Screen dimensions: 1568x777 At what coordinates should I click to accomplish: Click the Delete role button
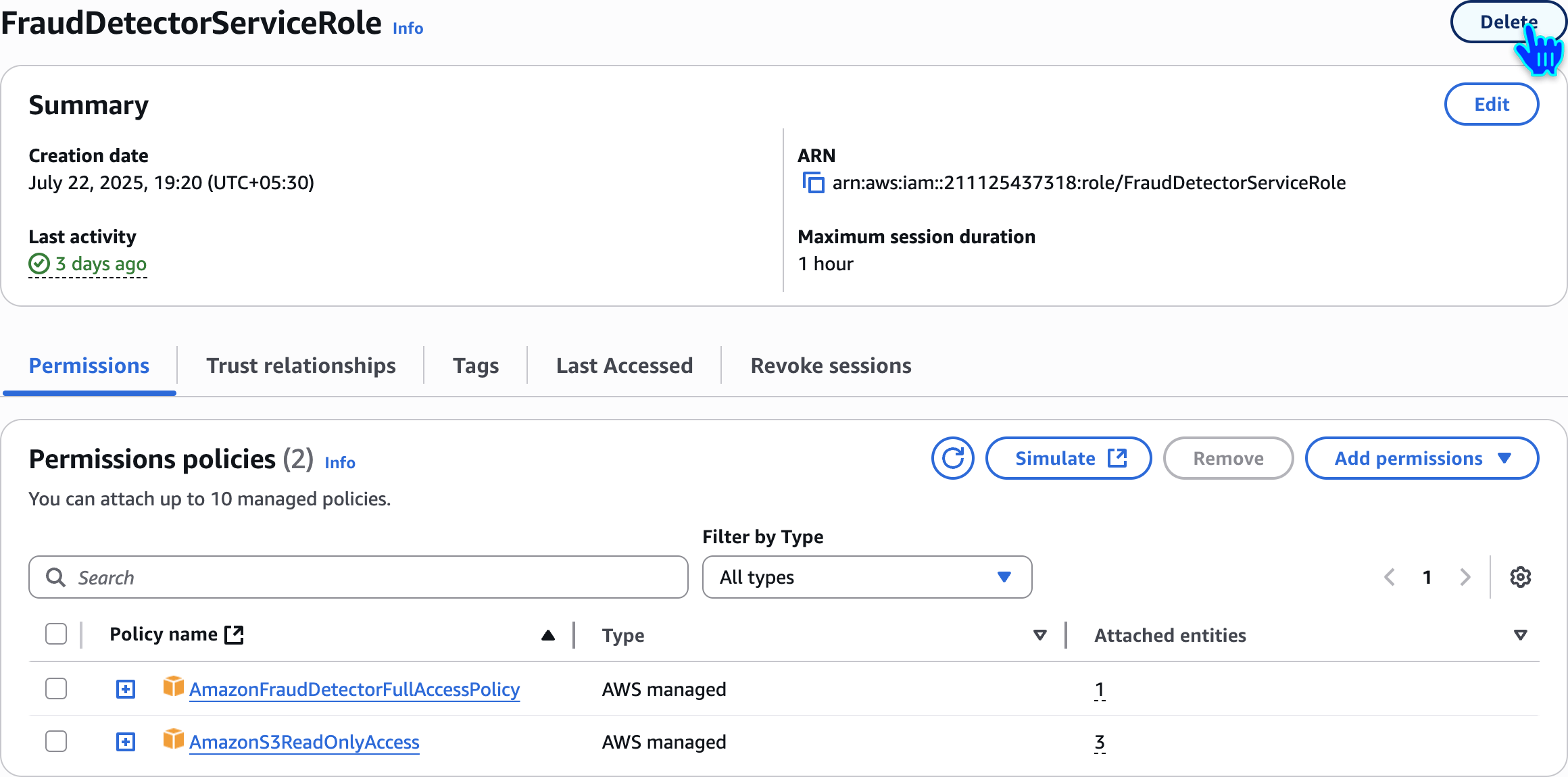(x=1507, y=22)
